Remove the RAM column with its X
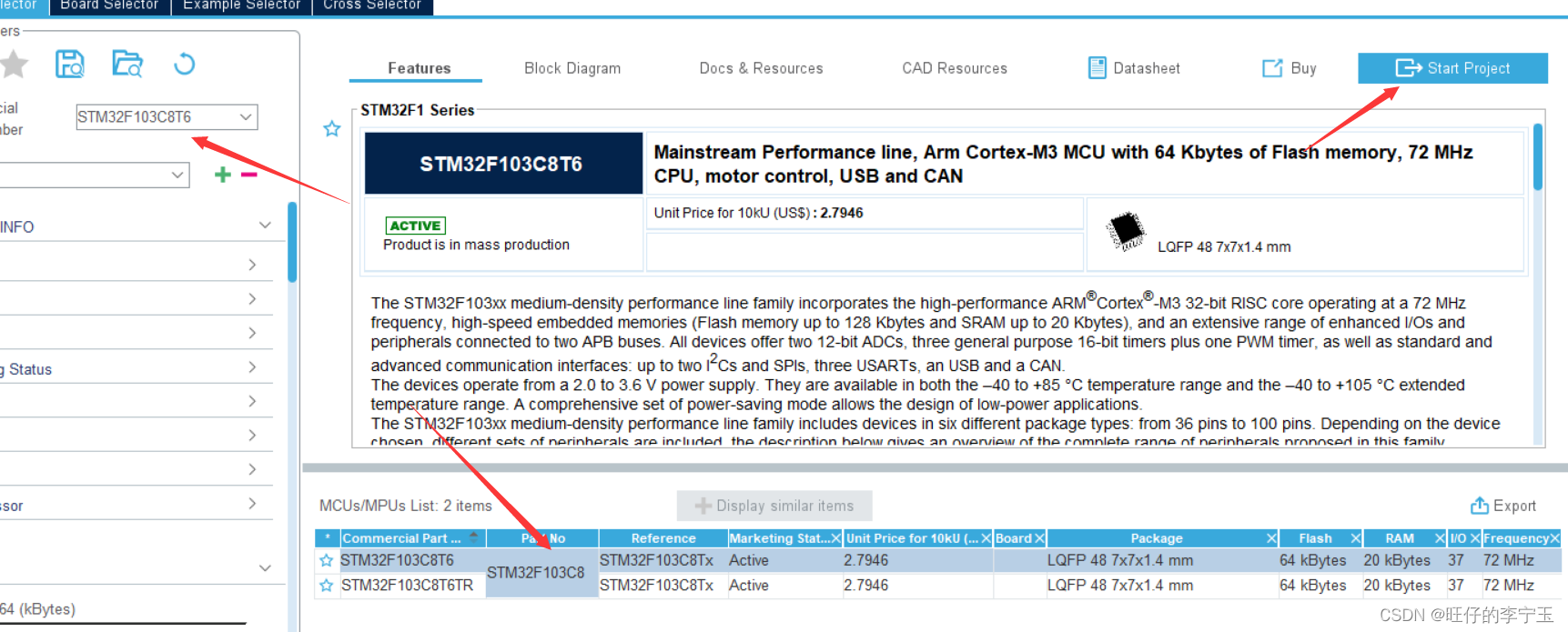The width and height of the screenshot is (1568, 632). (1440, 538)
